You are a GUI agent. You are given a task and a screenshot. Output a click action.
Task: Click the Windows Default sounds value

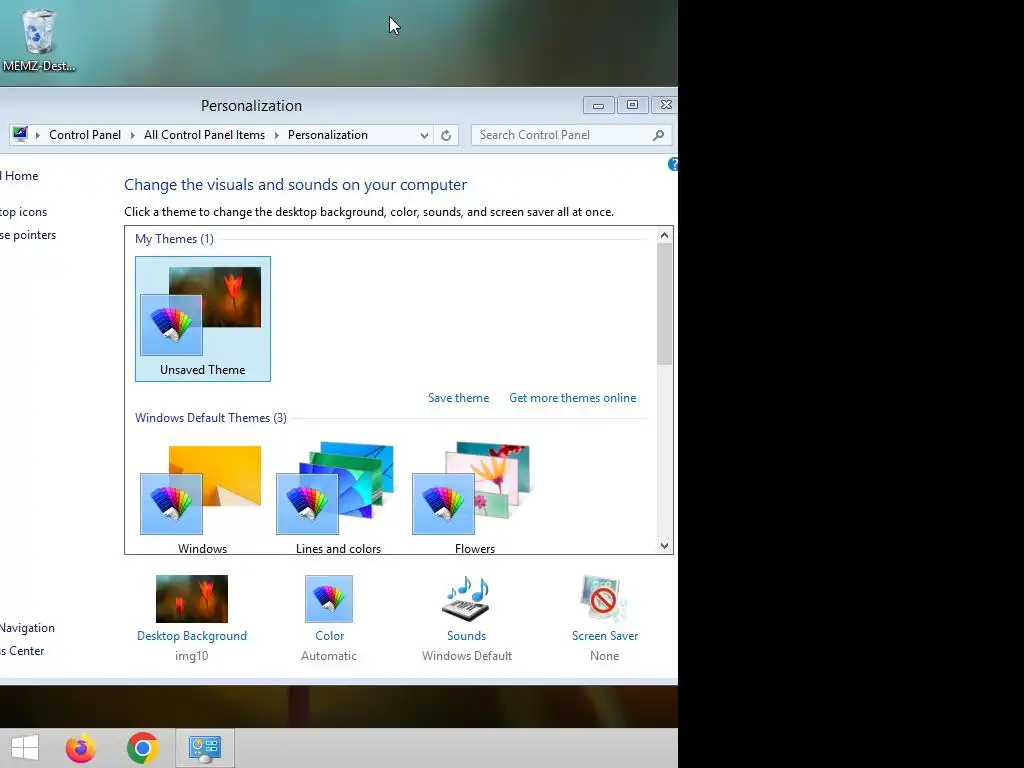[x=467, y=656]
